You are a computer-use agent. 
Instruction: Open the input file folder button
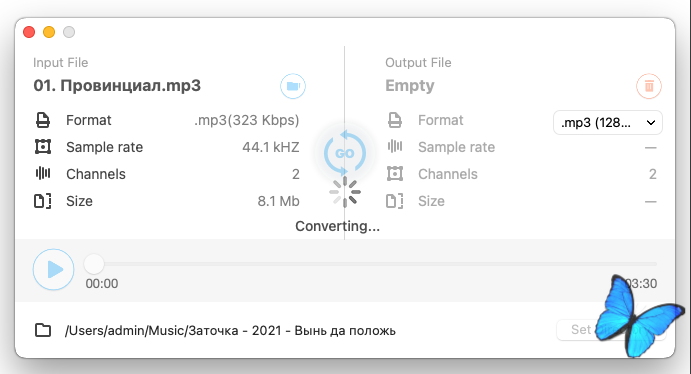coord(293,86)
